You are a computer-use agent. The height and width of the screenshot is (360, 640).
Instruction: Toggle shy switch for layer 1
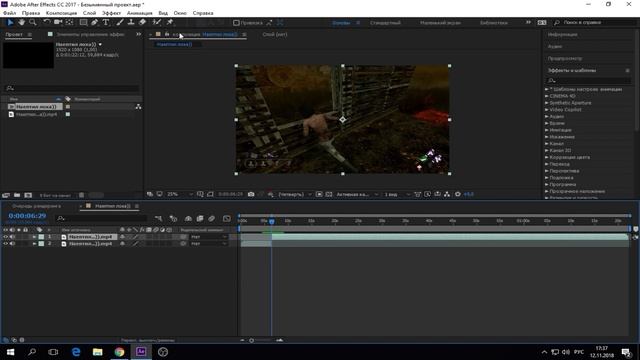(122, 237)
